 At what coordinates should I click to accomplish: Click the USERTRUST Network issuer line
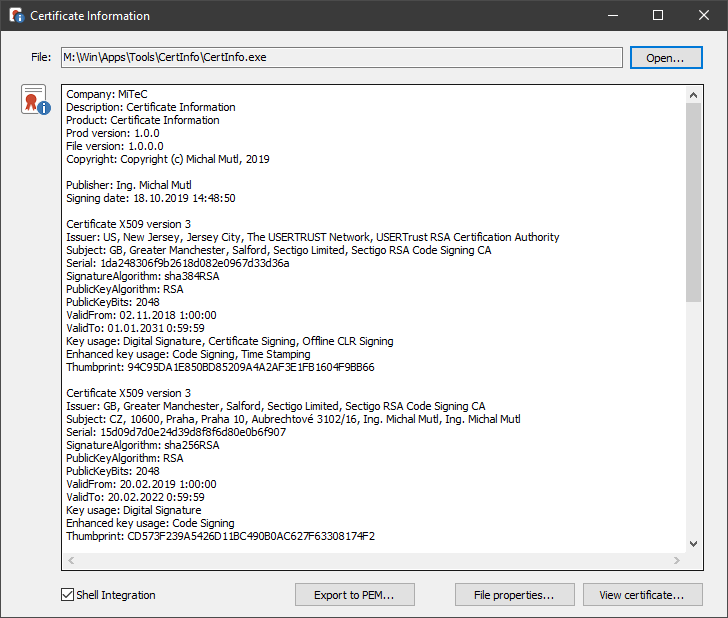pyautogui.click(x=312, y=237)
